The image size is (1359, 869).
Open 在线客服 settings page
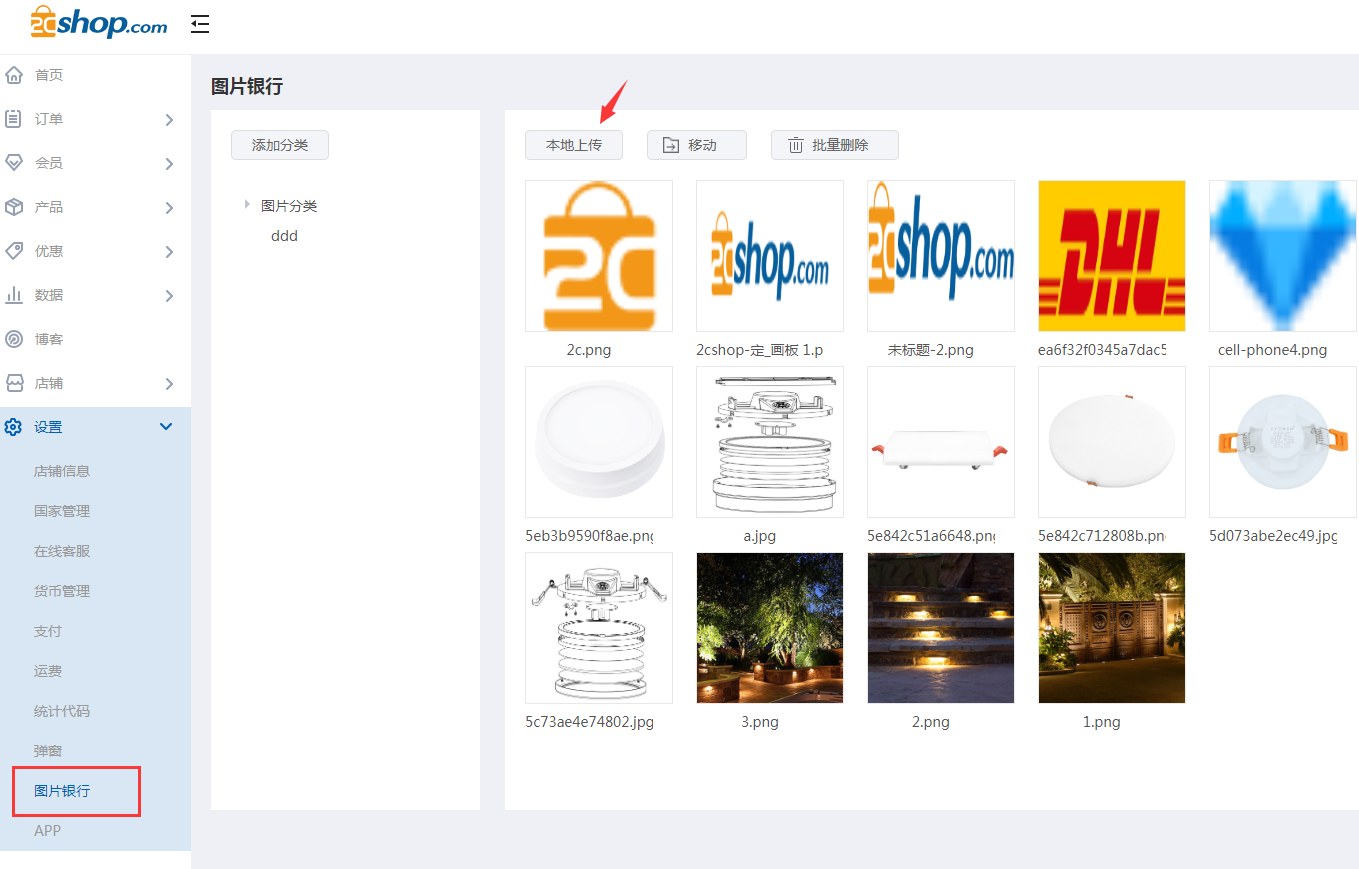click(62, 551)
